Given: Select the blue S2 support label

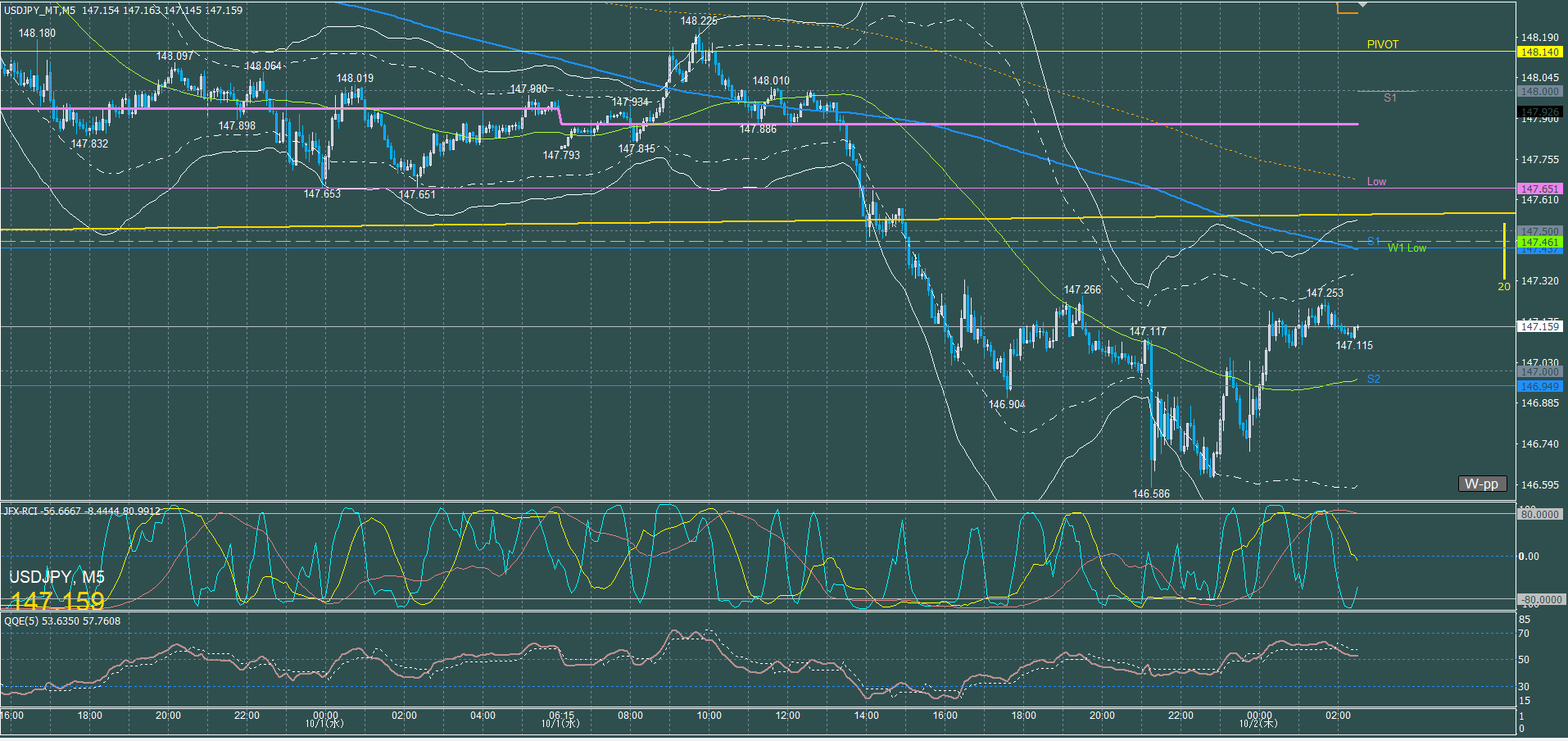Looking at the screenshot, I should [1374, 379].
